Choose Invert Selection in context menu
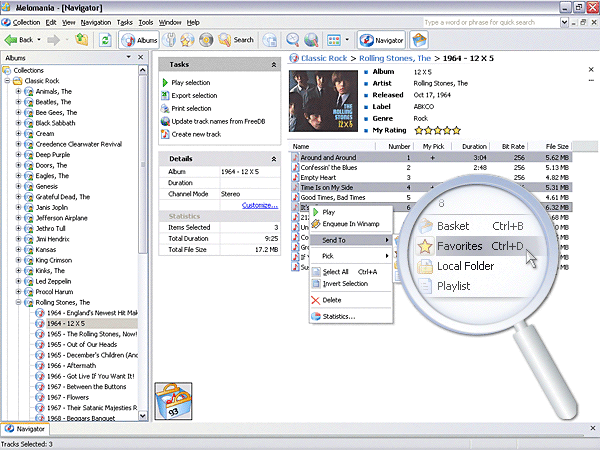 (x=351, y=284)
